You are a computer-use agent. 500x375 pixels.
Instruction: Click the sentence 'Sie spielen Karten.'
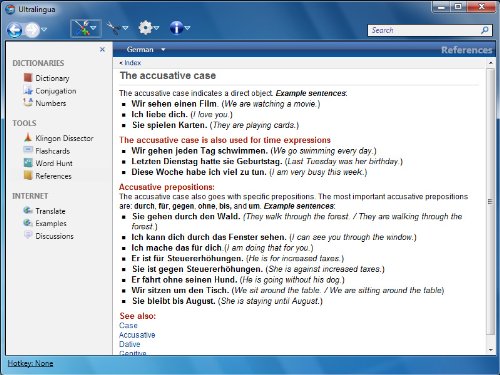coord(170,125)
